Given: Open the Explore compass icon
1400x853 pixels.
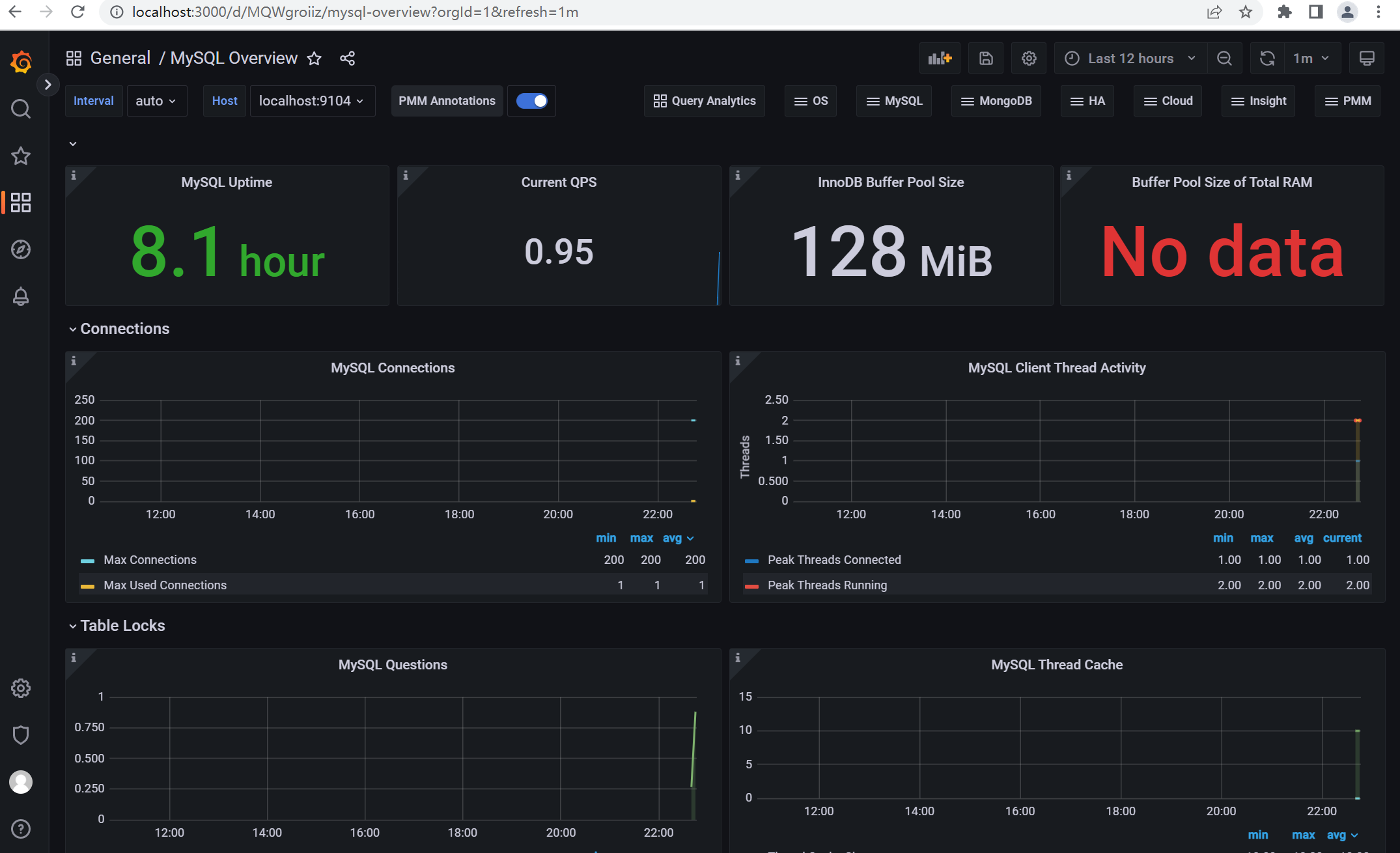Looking at the screenshot, I should coord(21,249).
